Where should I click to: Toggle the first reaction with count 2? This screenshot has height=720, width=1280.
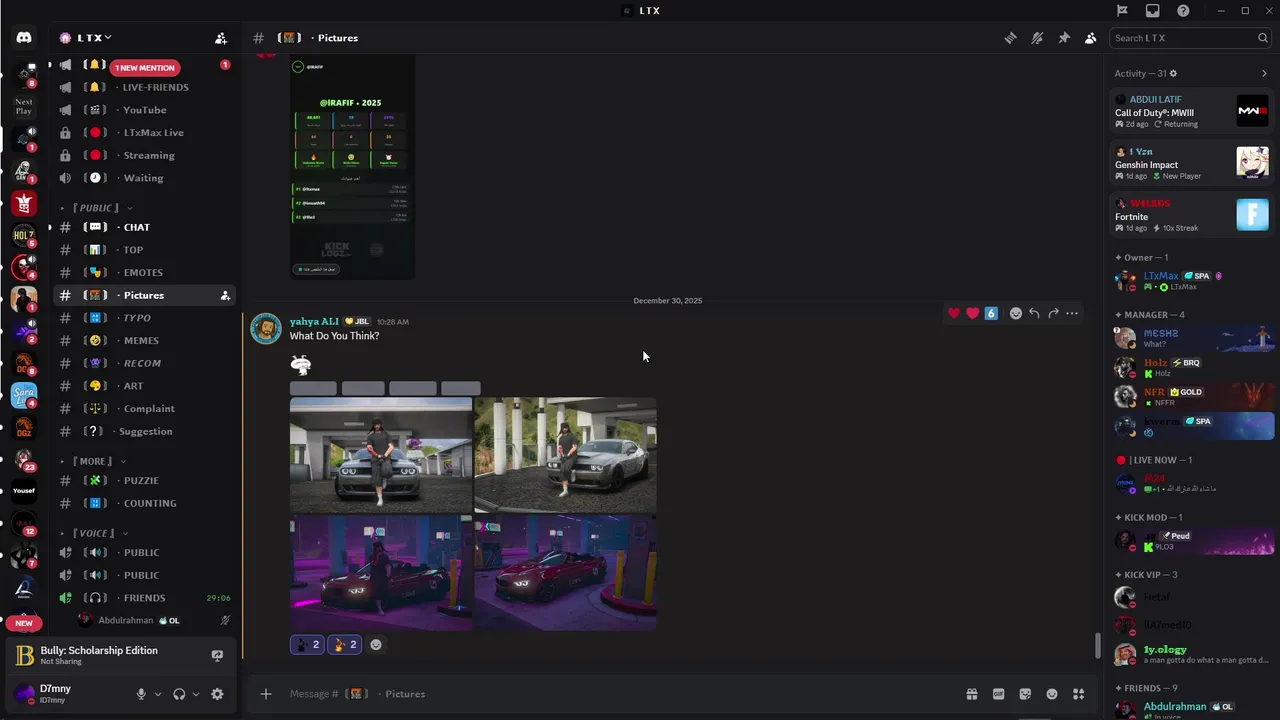click(x=308, y=645)
